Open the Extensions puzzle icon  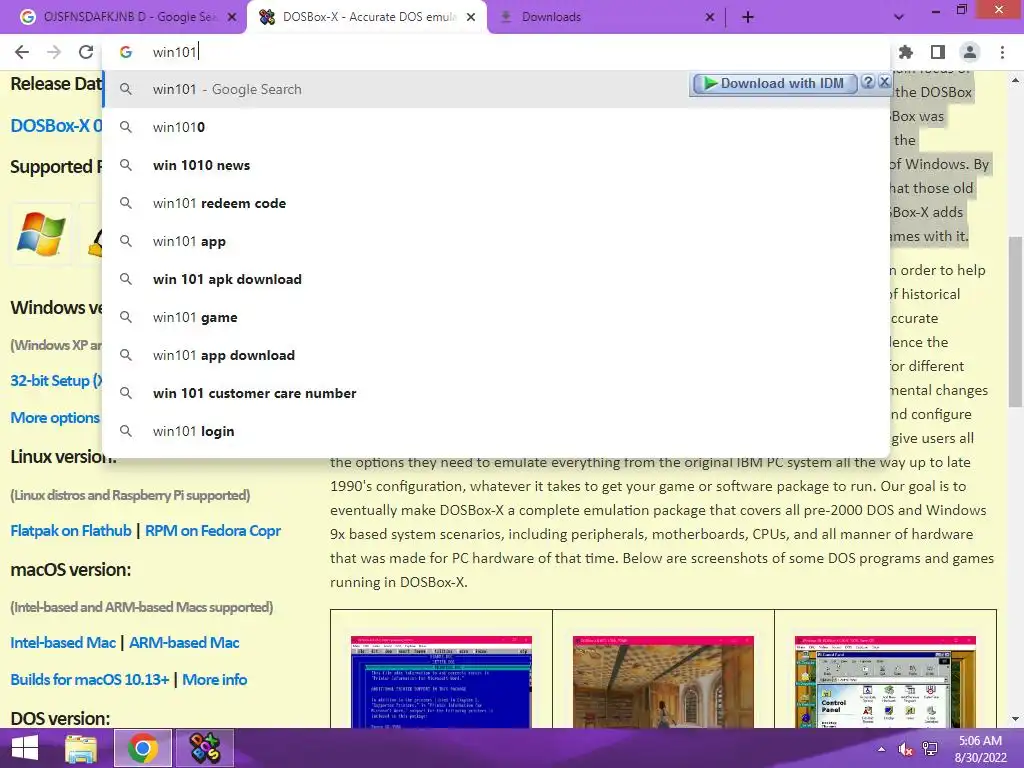pos(906,52)
